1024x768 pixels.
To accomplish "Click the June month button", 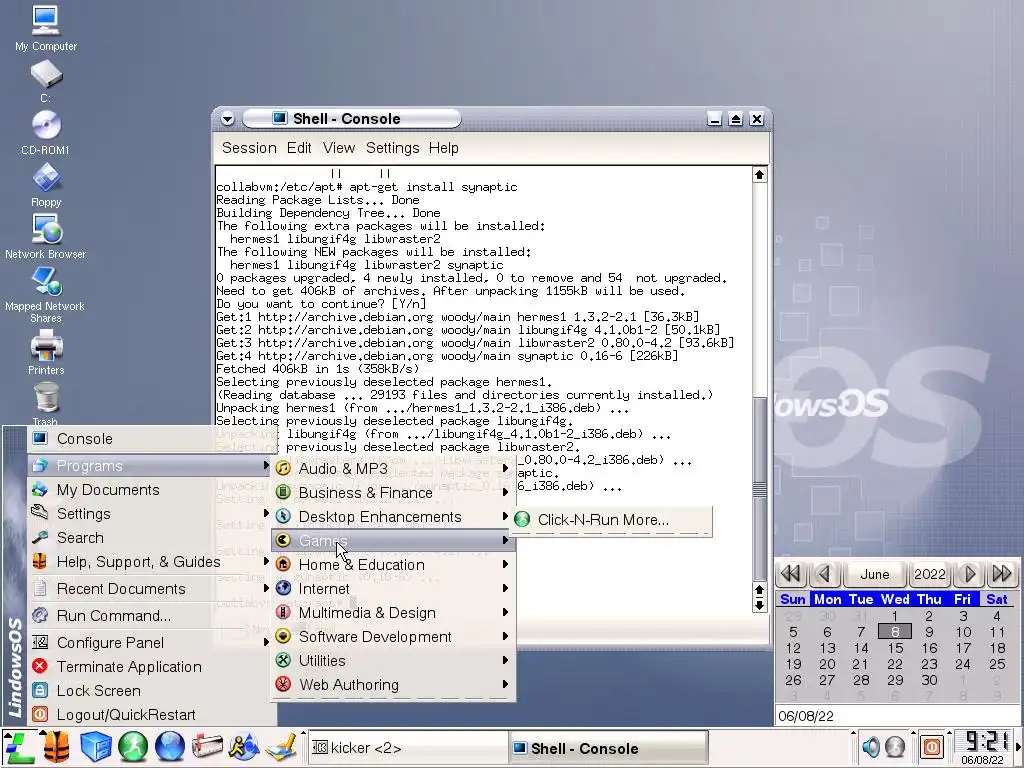I will click(x=874, y=574).
